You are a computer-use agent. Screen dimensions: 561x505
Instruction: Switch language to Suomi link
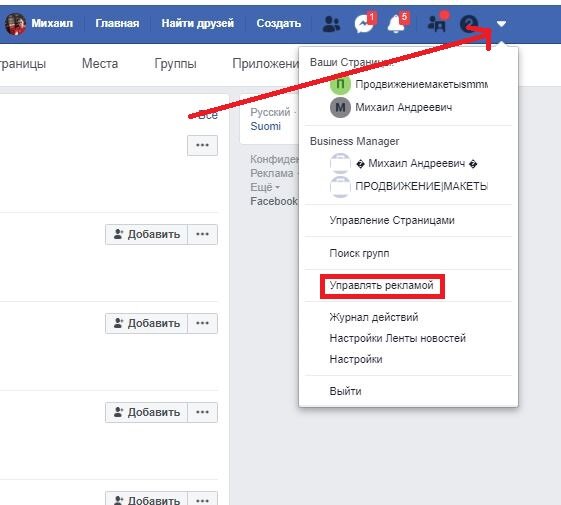point(265,126)
